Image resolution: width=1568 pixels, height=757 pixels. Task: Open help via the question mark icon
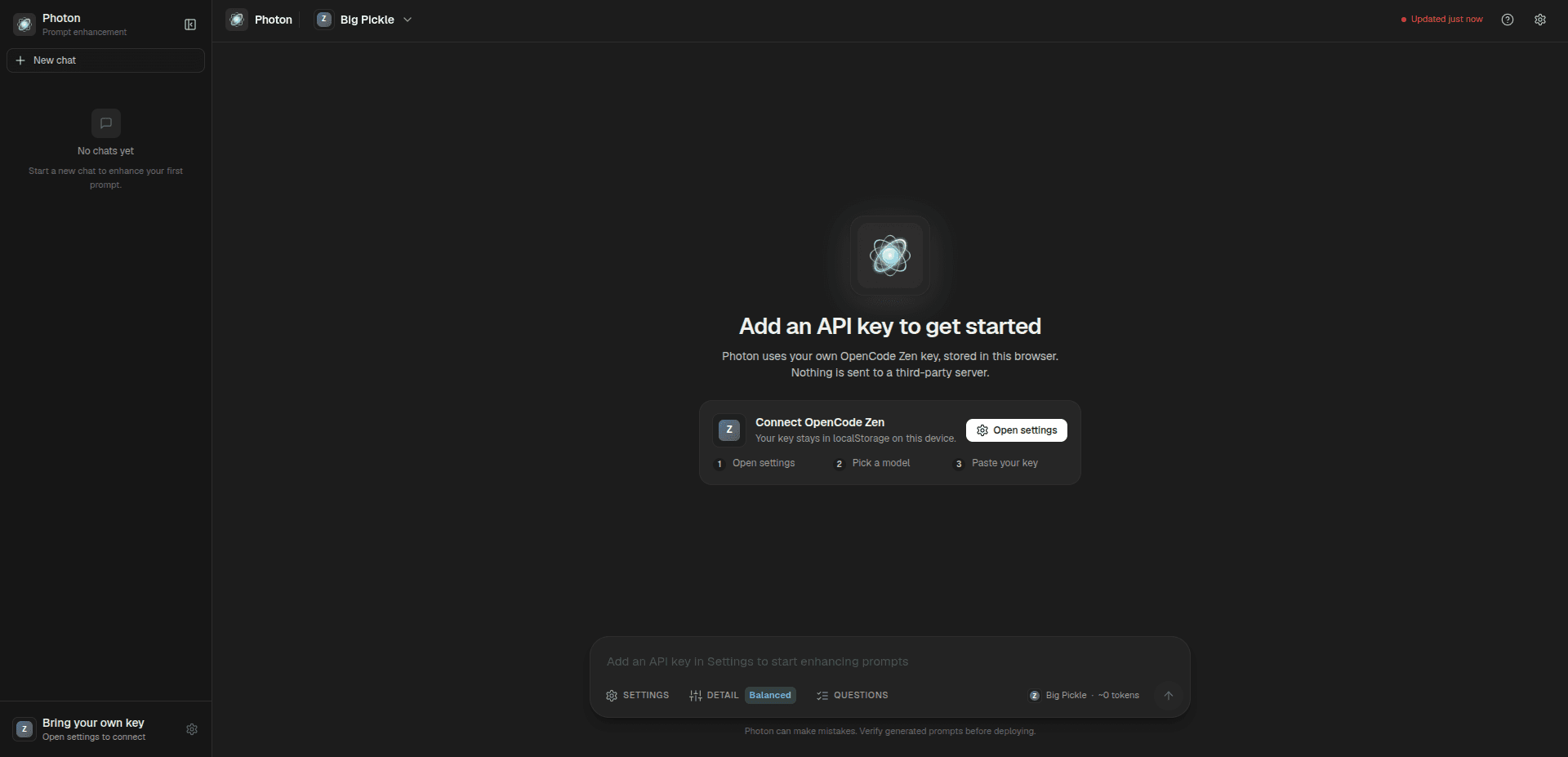coord(1508,20)
